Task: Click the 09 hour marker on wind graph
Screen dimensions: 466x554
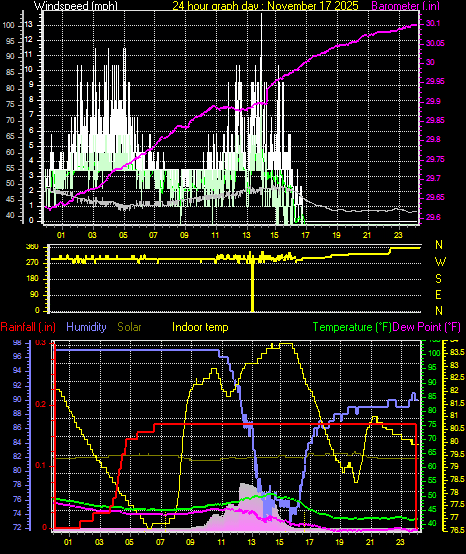Action: (x=184, y=235)
